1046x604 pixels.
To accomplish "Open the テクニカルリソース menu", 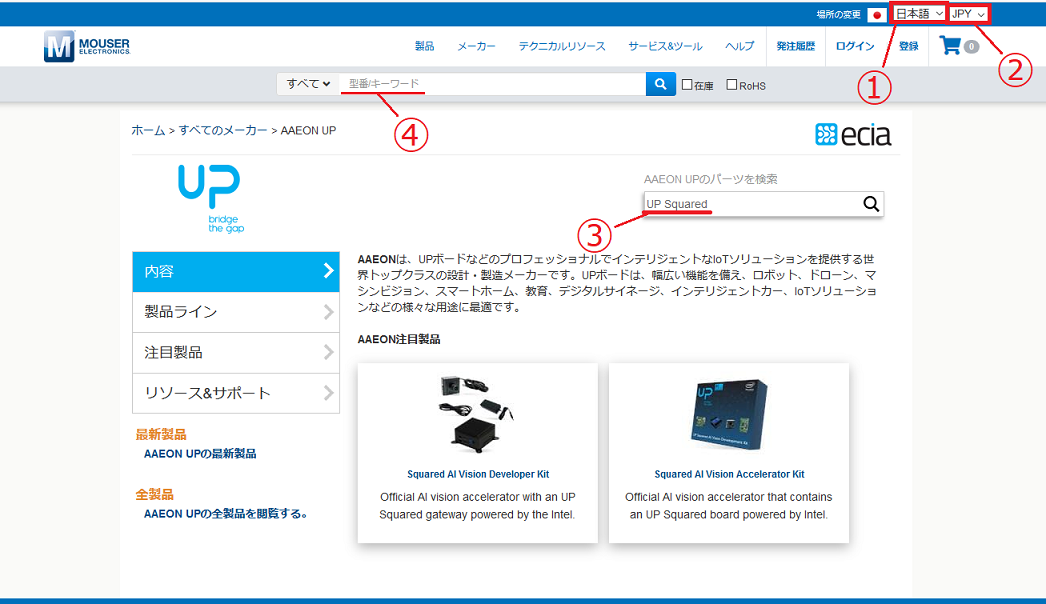I will [x=562, y=46].
